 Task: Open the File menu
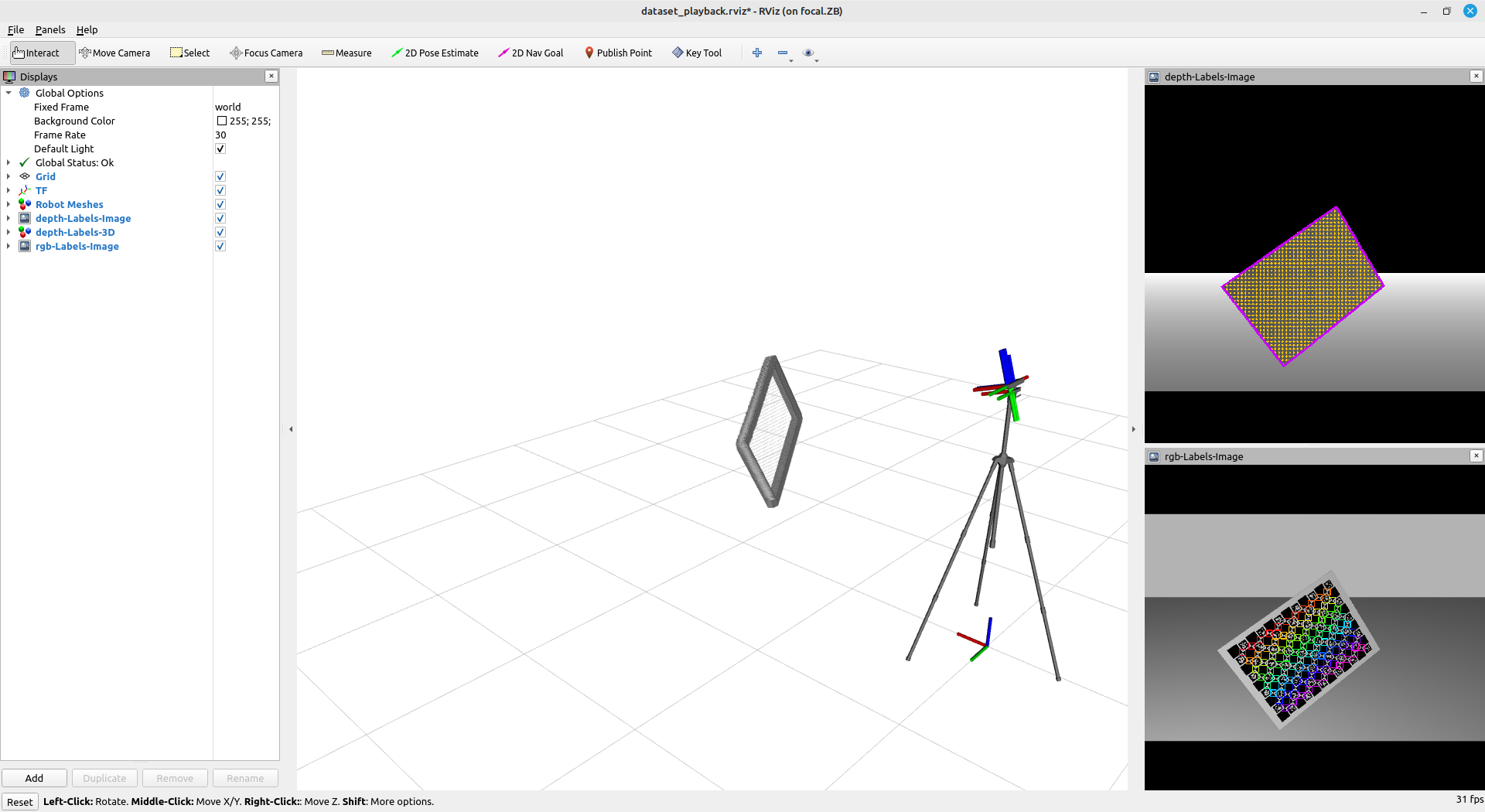point(15,29)
